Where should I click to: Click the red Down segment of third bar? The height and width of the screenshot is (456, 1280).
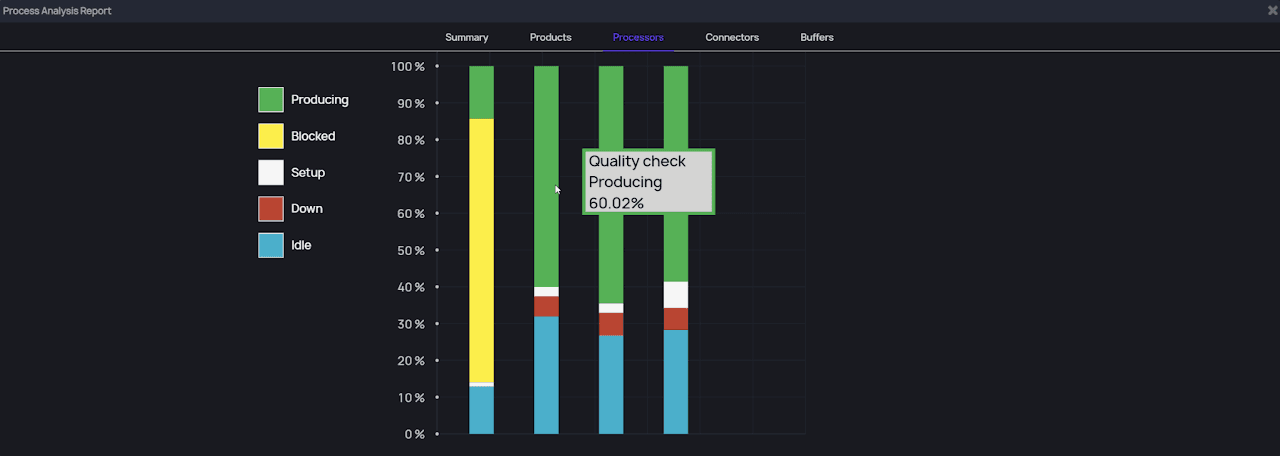pyautogui.click(x=611, y=324)
